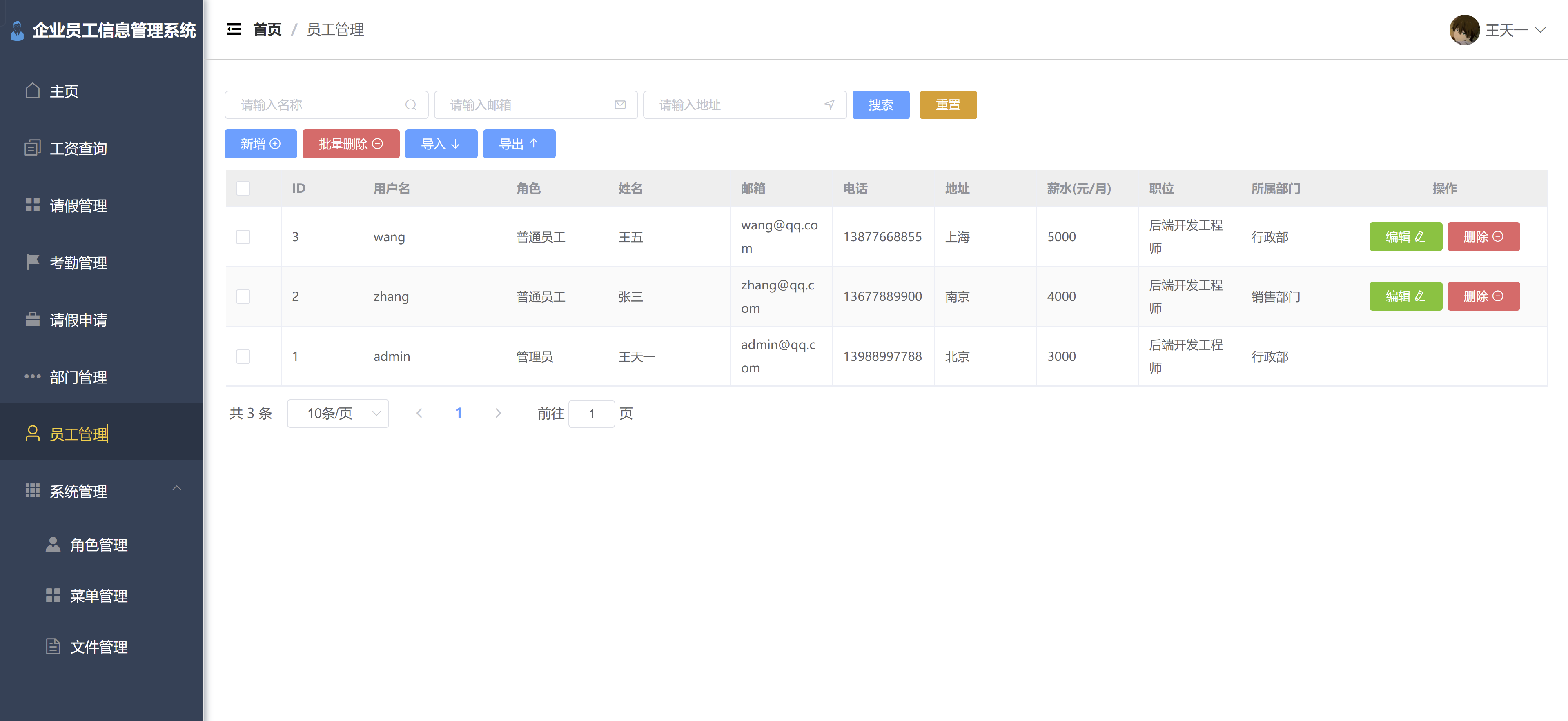The width and height of the screenshot is (1568, 721).
Task: Click the location arrow icon in address field
Action: tap(830, 105)
